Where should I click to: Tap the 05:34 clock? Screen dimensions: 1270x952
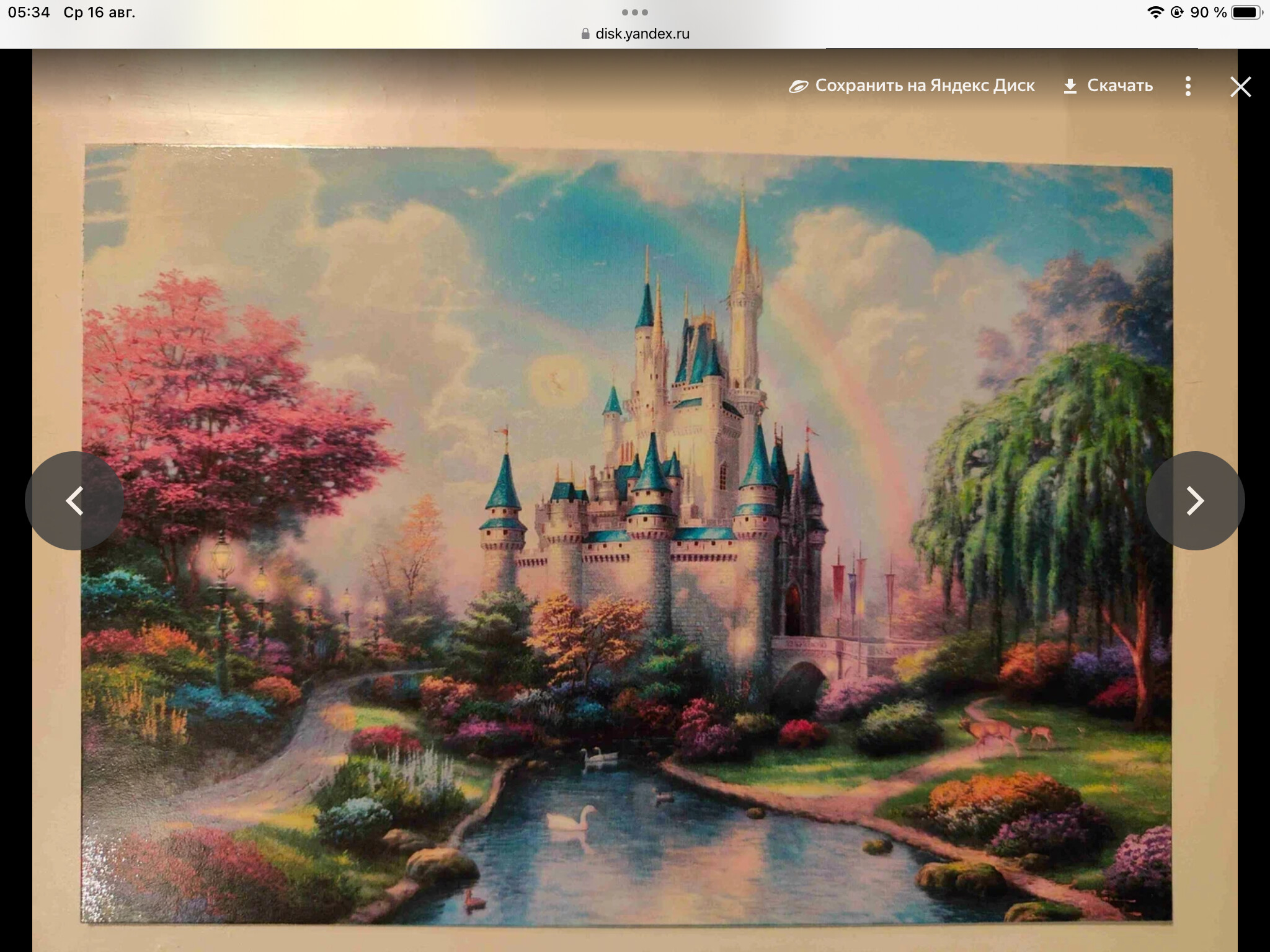click(29, 12)
